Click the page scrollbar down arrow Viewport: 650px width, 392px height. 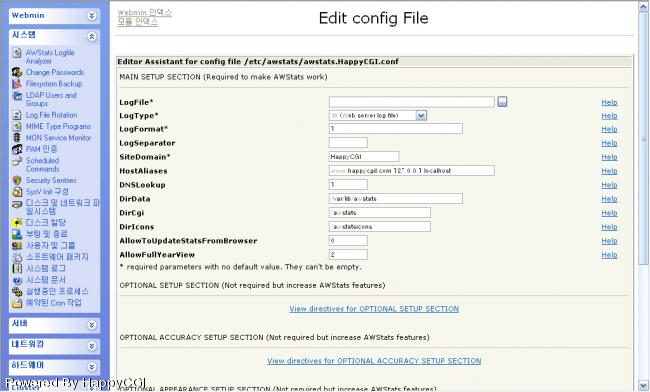click(643, 385)
